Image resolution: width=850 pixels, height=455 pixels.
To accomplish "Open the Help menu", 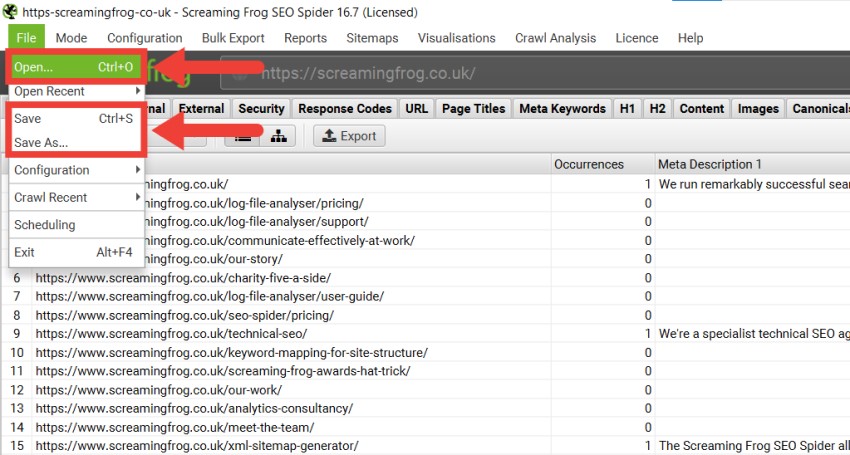I will coord(691,38).
